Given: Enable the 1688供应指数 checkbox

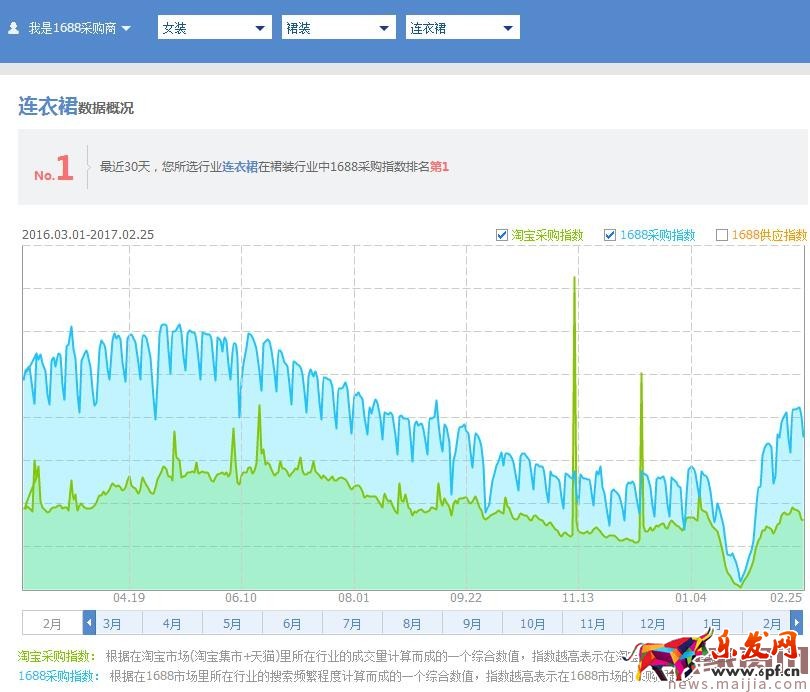Looking at the screenshot, I should click(x=720, y=235).
